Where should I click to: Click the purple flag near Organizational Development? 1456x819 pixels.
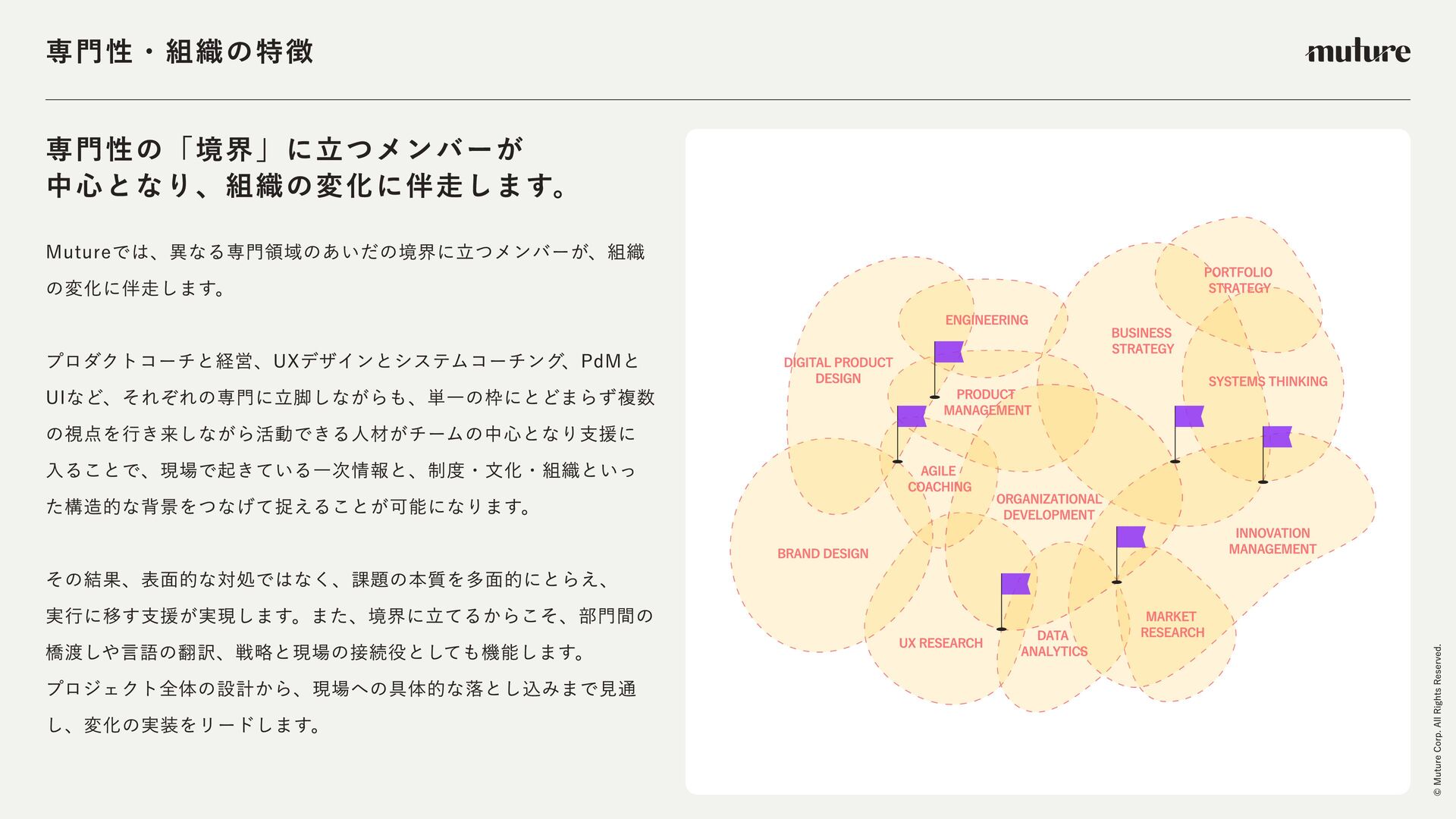click(1130, 537)
